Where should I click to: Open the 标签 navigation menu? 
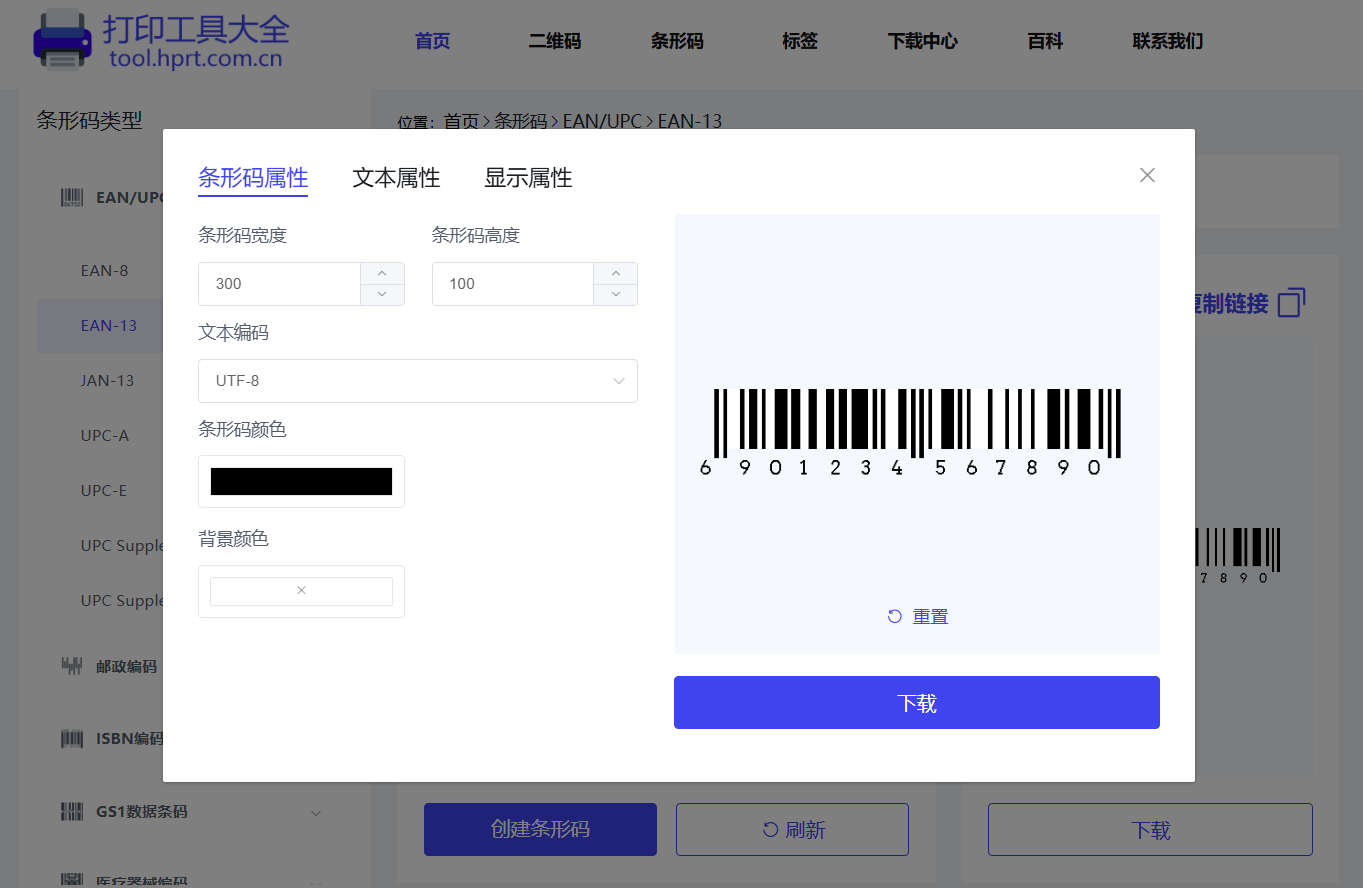click(x=800, y=41)
